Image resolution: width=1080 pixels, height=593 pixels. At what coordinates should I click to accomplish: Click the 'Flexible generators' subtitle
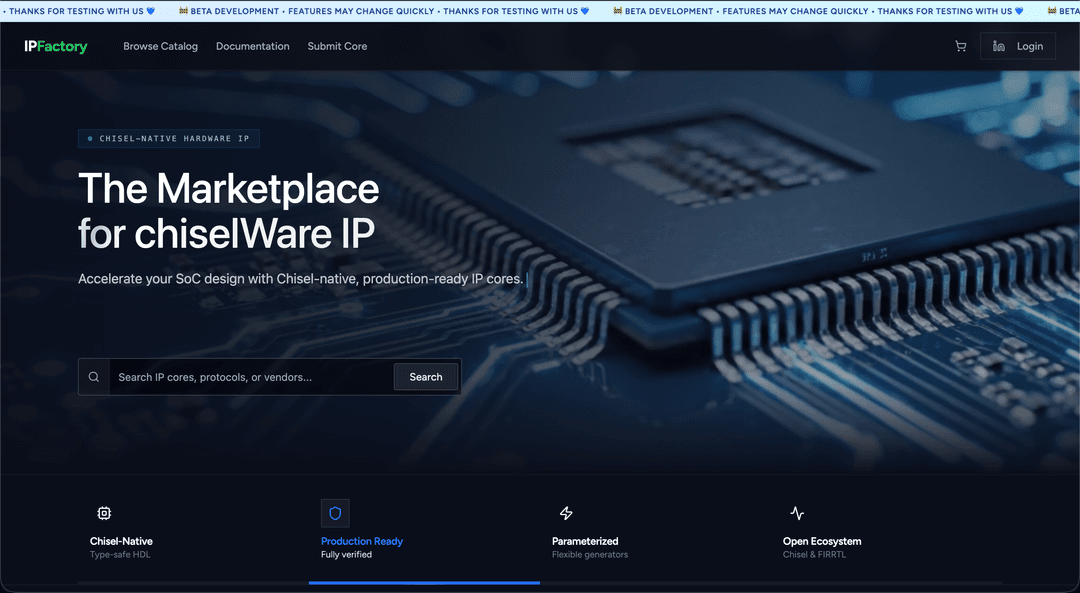590,554
